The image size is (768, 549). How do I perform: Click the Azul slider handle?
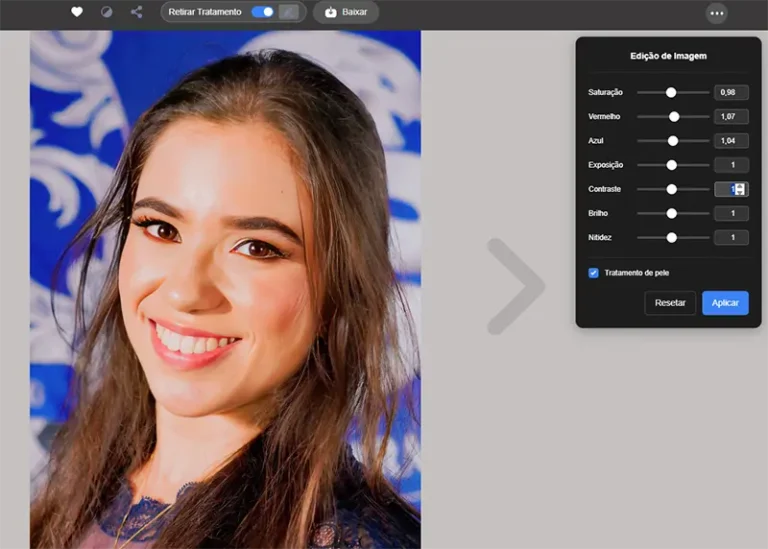click(x=673, y=141)
